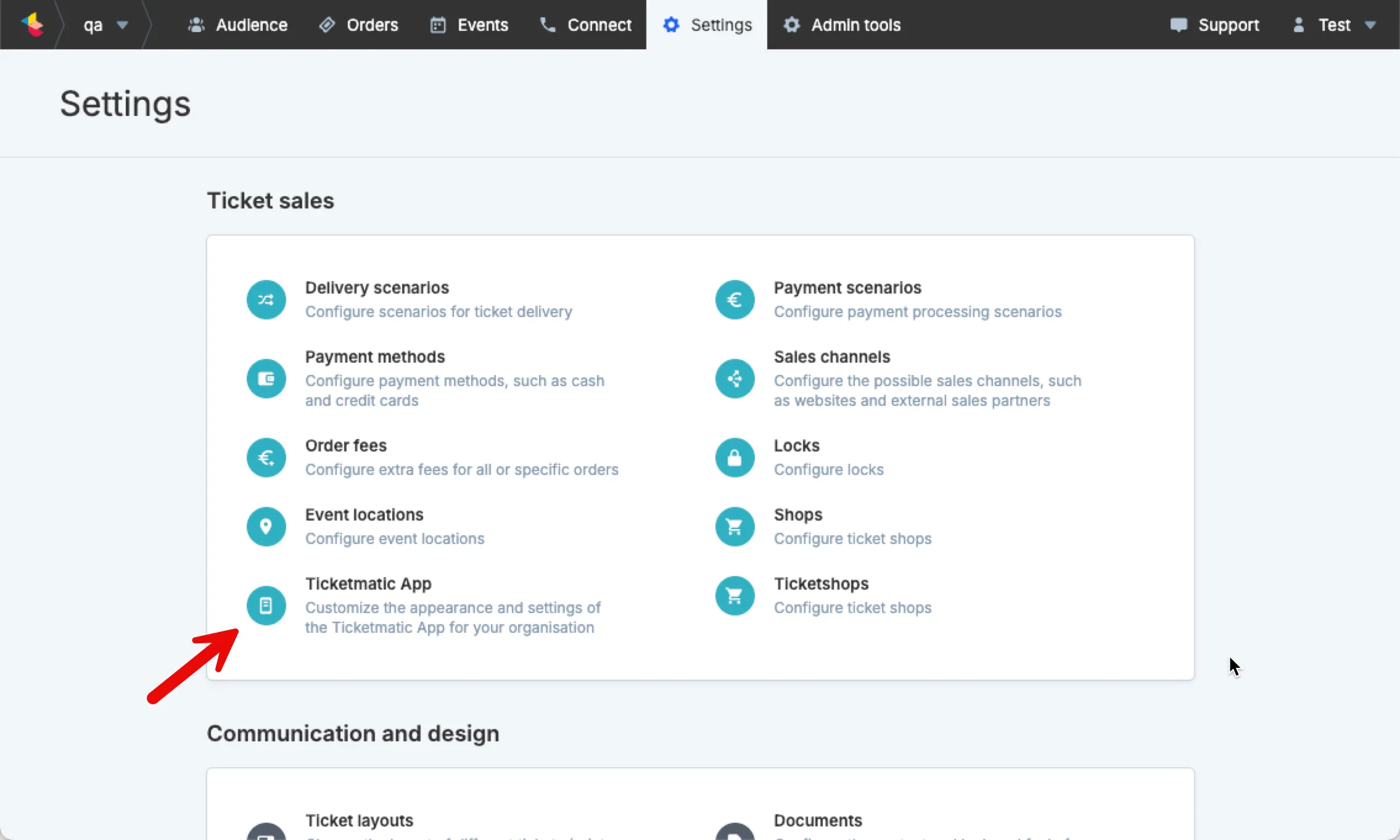
Task: Click 'Configure payment processing scenarios' description
Action: (x=918, y=312)
